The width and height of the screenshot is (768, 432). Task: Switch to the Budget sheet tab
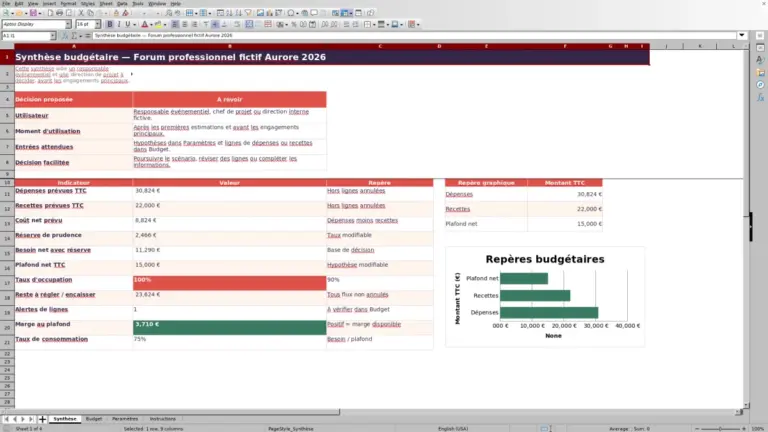94,419
